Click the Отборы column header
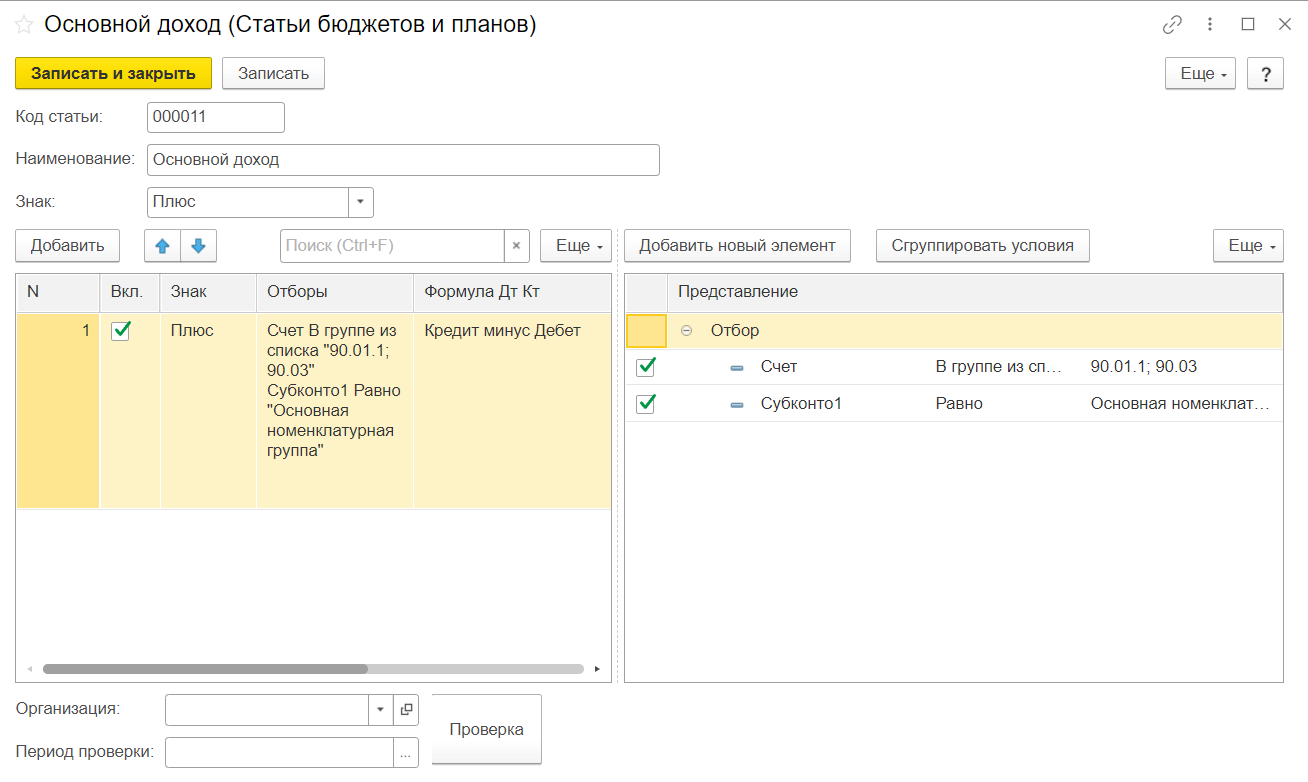Viewport: 1308px width, 782px height. pos(335,292)
